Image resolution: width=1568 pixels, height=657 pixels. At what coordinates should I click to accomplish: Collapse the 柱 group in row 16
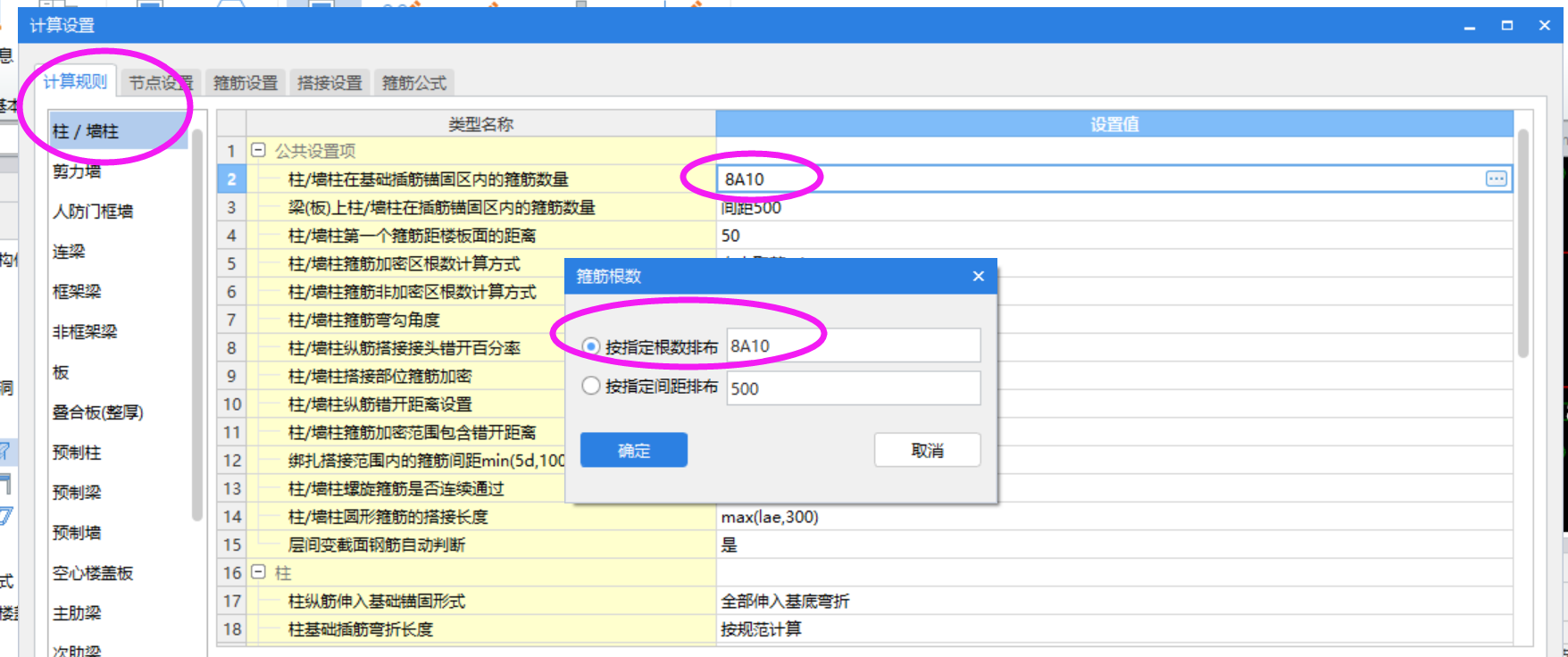coord(258,572)
